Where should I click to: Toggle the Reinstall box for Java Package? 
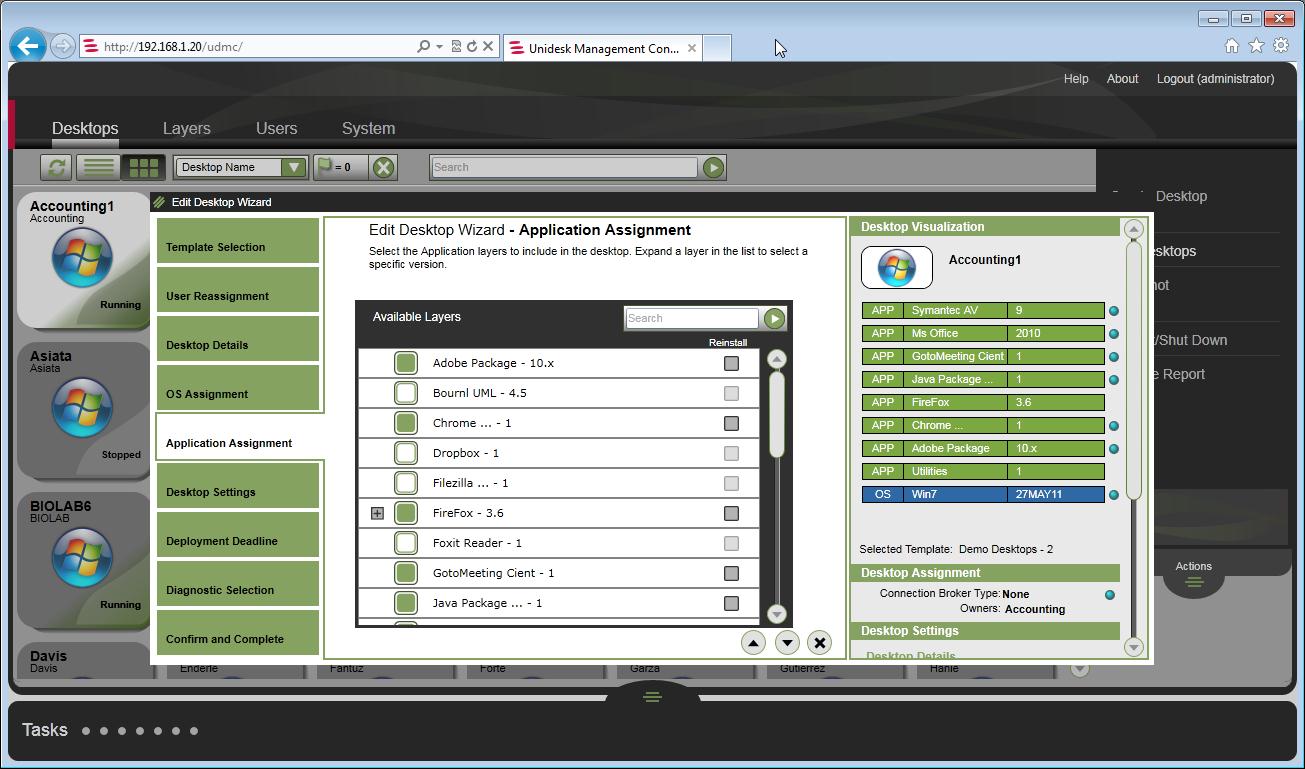point(731,604)
